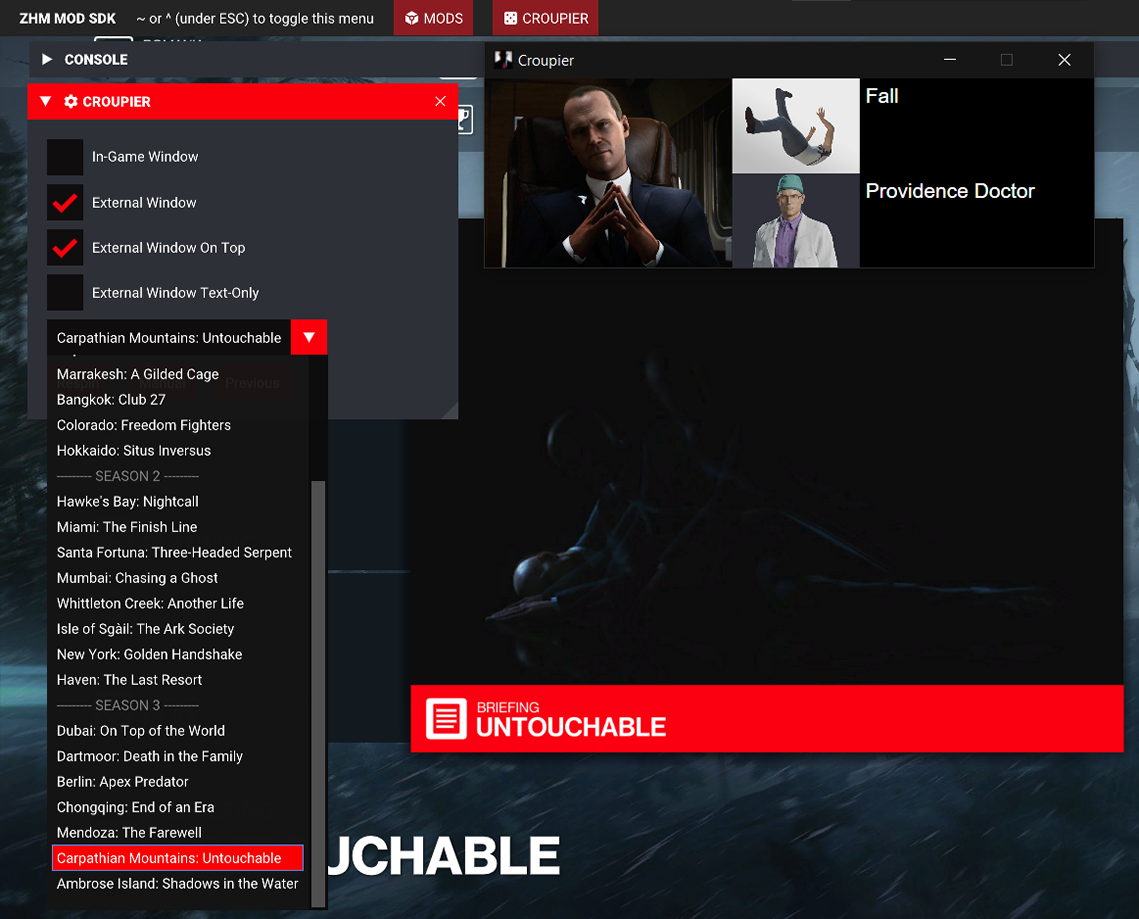Select Ambrose Island: Shadows in the Water
Image resolution: width=1139 pixels, height=919 pixels.
point(177,883)
